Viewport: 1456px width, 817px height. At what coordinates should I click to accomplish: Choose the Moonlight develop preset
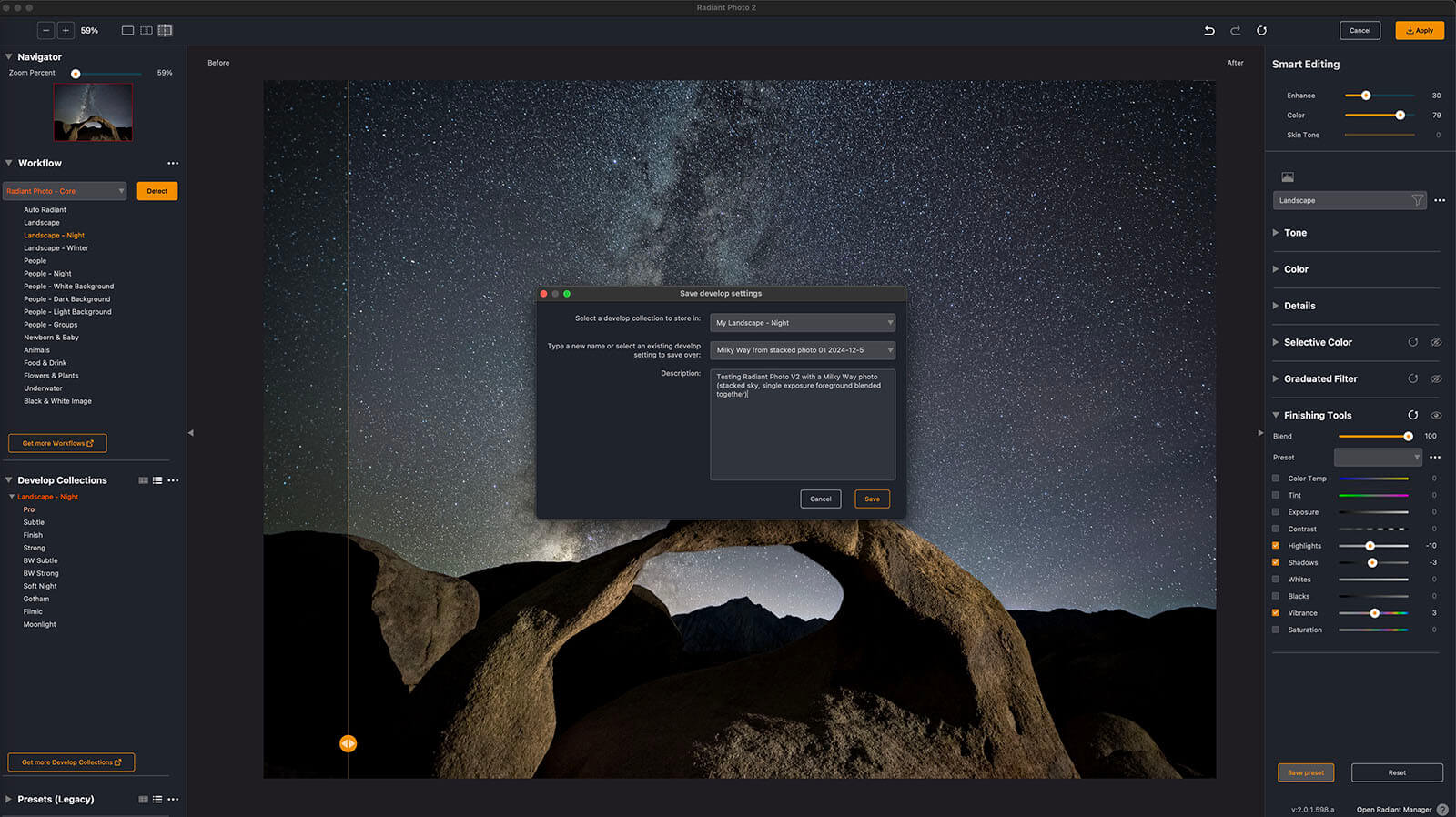40,625
